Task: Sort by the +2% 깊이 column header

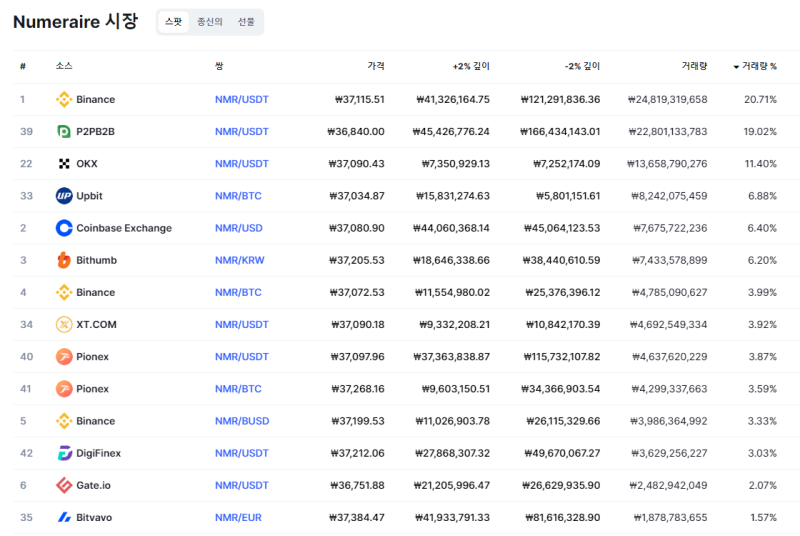Action: (x=471, y=66)
